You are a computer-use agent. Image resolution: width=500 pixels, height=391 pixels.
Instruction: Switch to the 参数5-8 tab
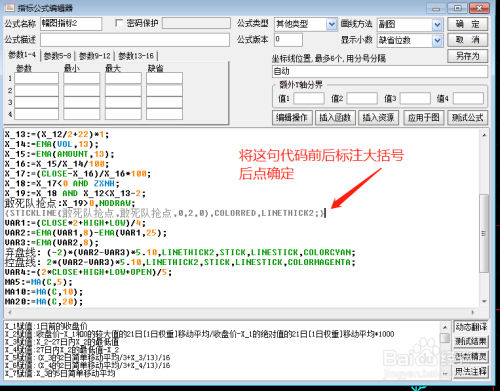57,56
